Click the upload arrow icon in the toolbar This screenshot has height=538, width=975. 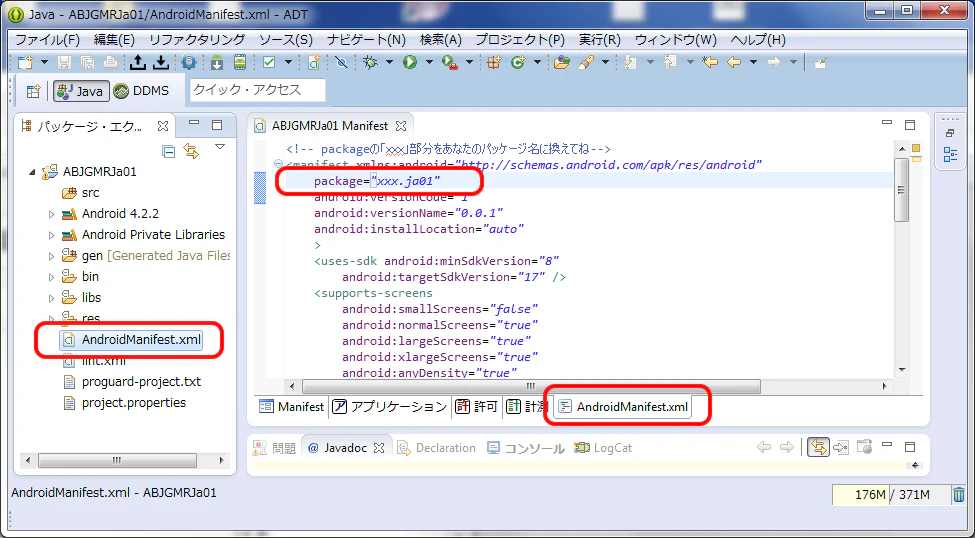coord(137,62)
